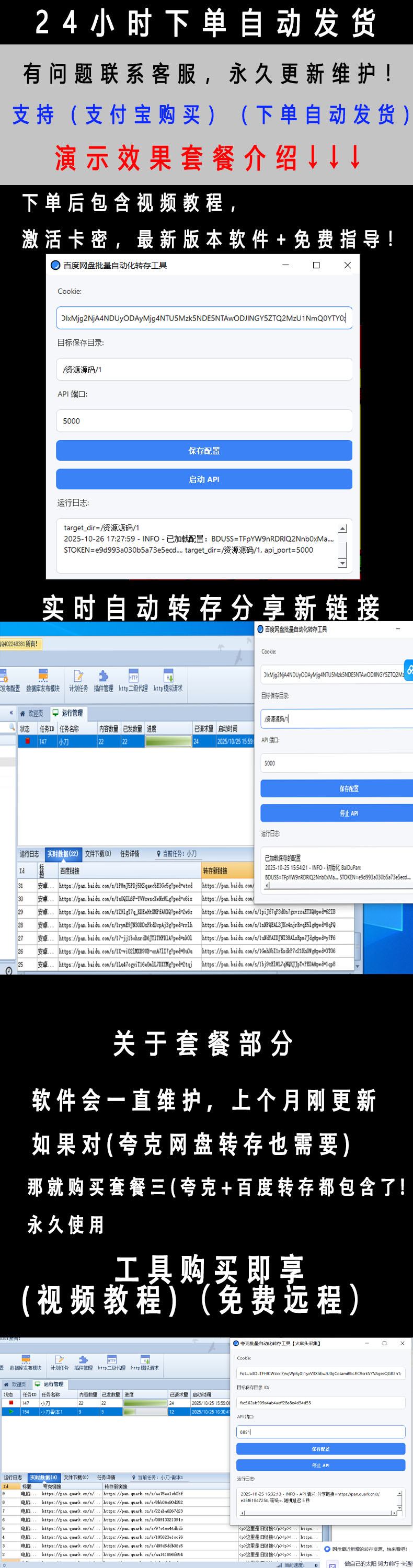
Task: Open 插件管理 in the bottom screenshot toolbar
Action: pyautogui.click(x=83, y=1364)
